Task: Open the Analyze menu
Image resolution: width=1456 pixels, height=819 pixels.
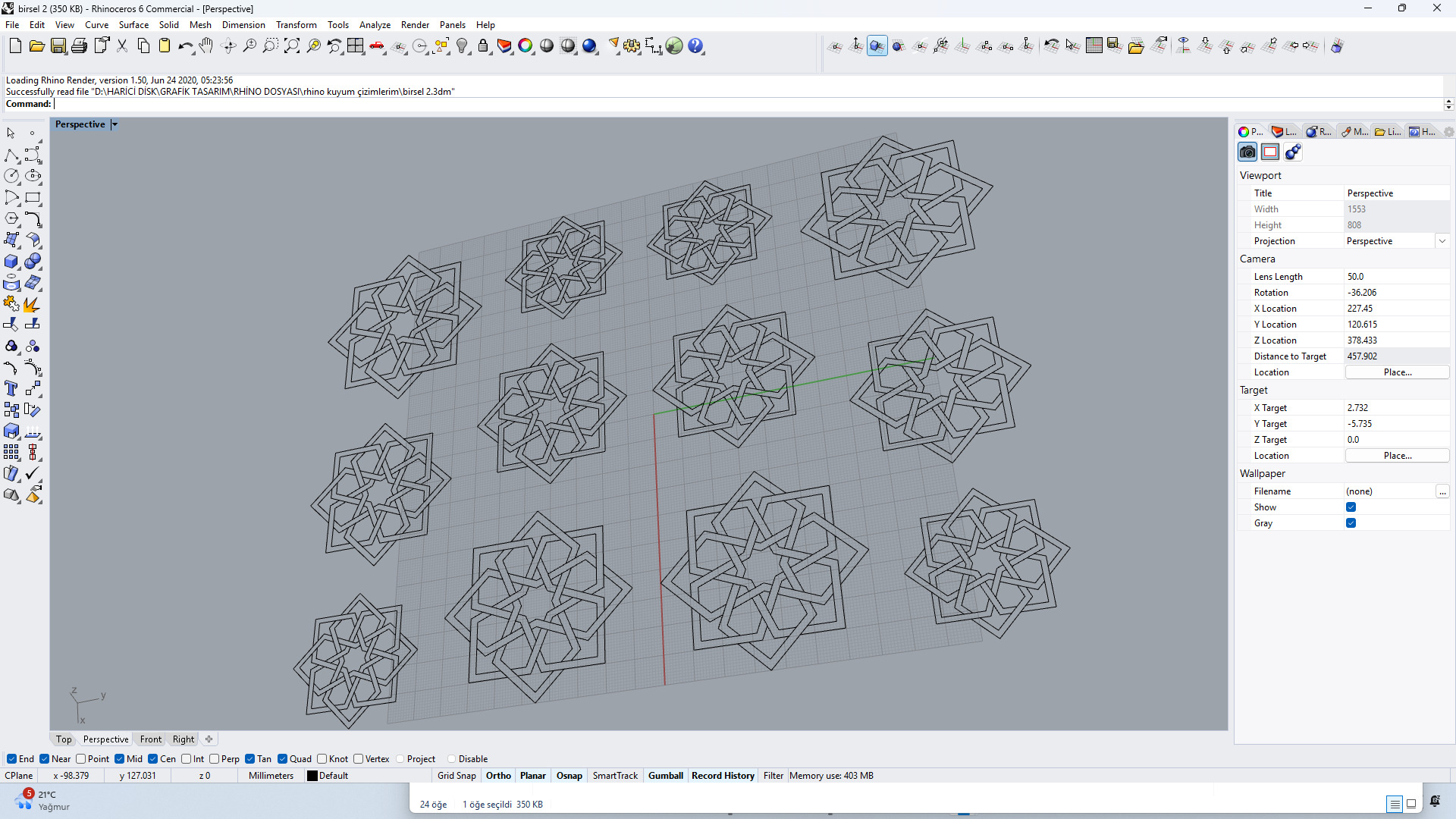Action: pos(375,25)
